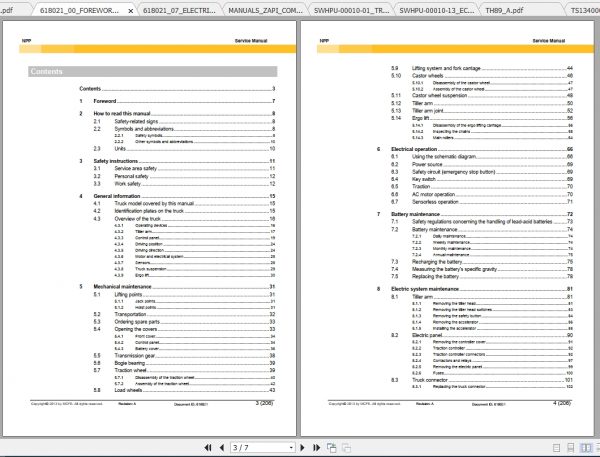Click 'Safety circuit (emergency stop button)' entry
The image size is (600, 457).
point(482,172)
